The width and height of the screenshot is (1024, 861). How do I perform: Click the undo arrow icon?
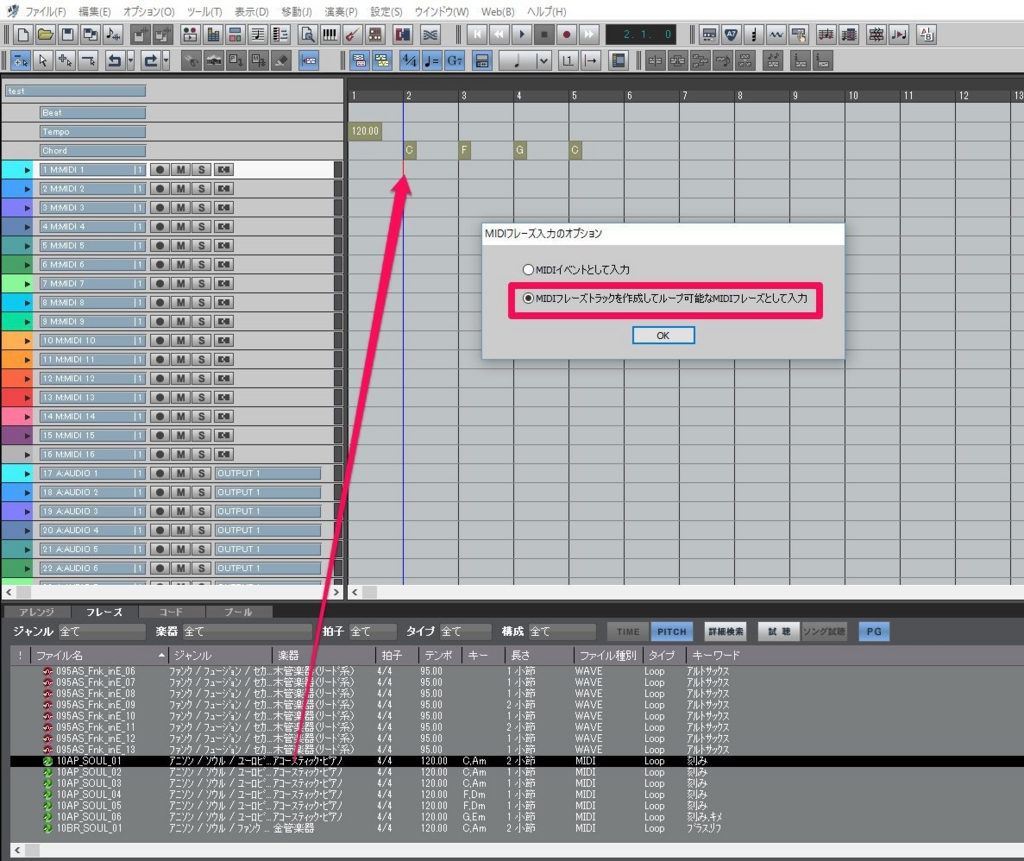pos(114,61)
